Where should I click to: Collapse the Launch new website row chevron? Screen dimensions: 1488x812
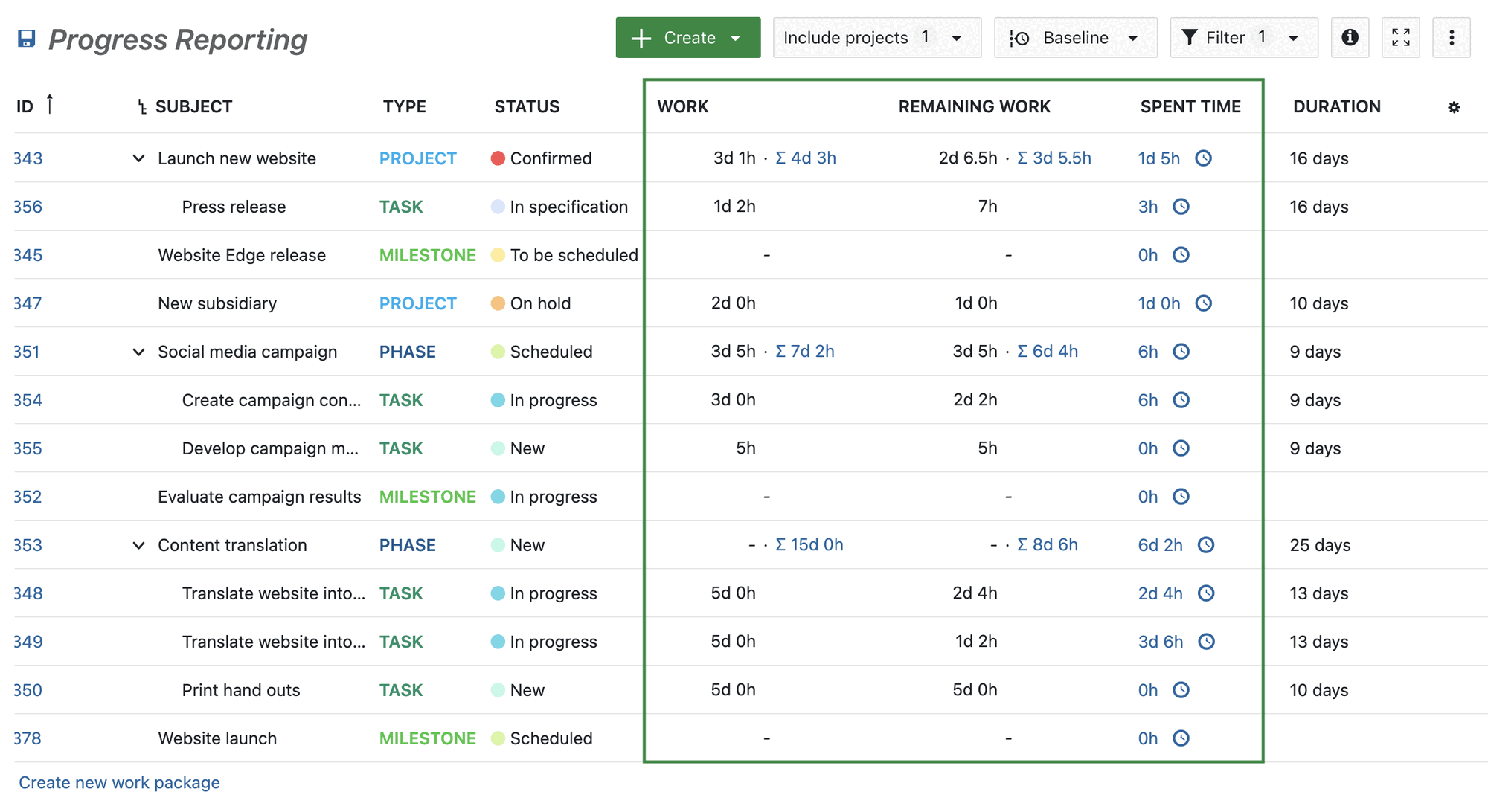click(138, 158)
